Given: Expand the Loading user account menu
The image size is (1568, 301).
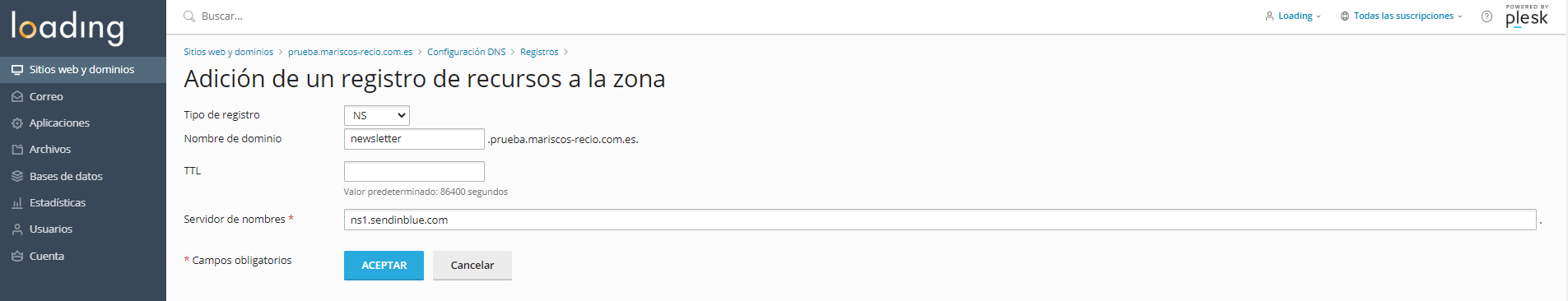Looking at the screenshot, I should pos(1293,16).
